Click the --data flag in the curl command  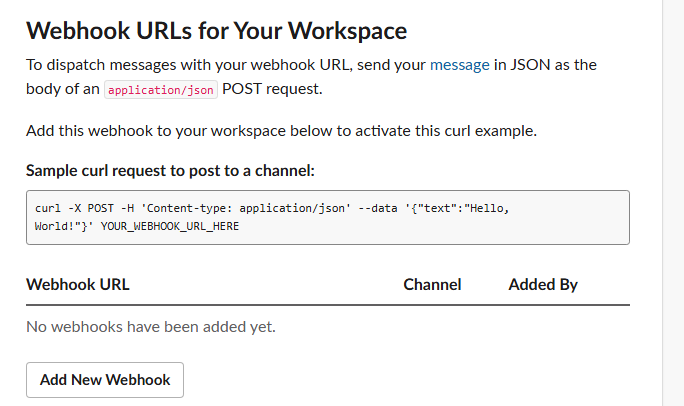pyautogui.click(x=378, y=208)
